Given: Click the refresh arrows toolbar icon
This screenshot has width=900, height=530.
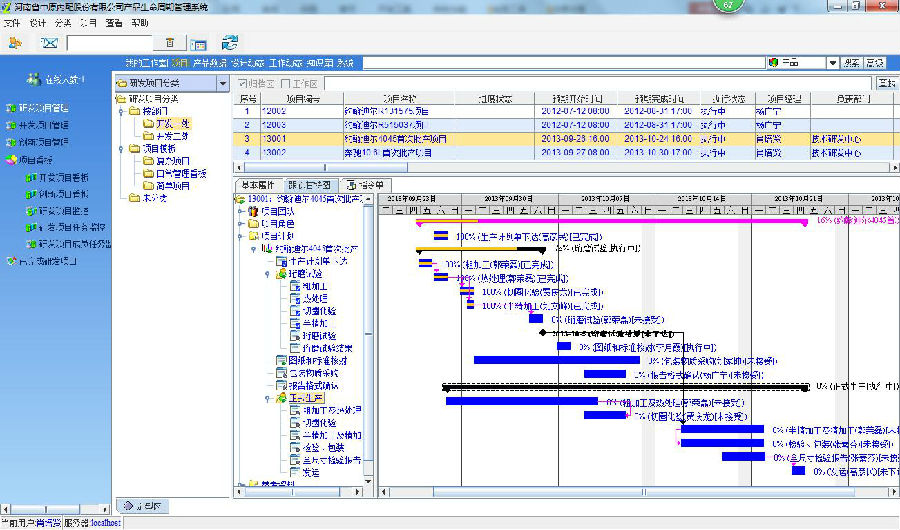Looking at the screenshot, I should pyautogui.click(x=230, y=43).
